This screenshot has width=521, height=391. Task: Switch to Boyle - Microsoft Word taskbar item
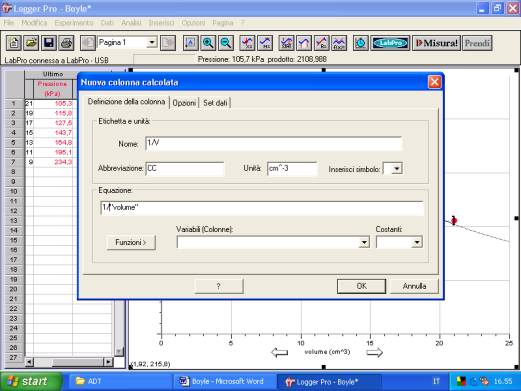pyautogui.click(x=224, y=381)
